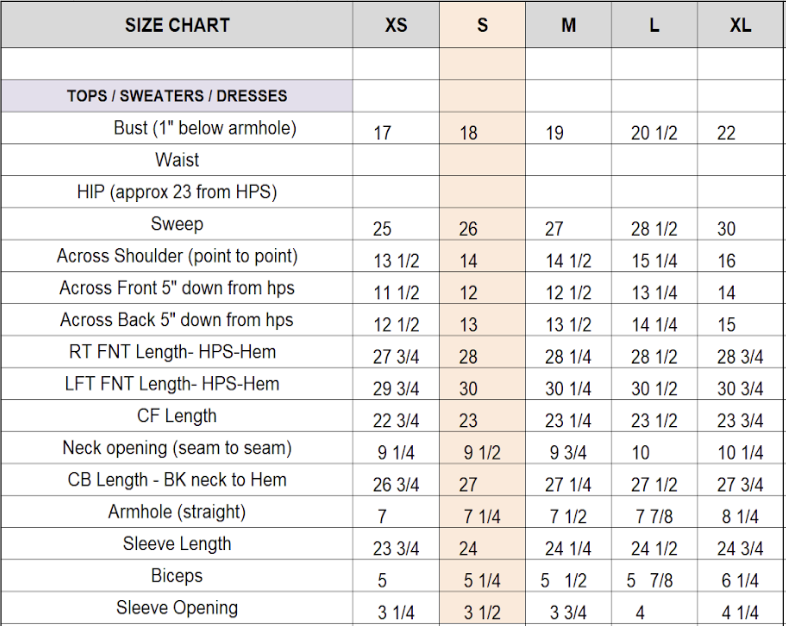Image resolution: width=786 pixels, height=626 pixels.
Task: Click the XL column header
Action: click(x=740, y=25)
